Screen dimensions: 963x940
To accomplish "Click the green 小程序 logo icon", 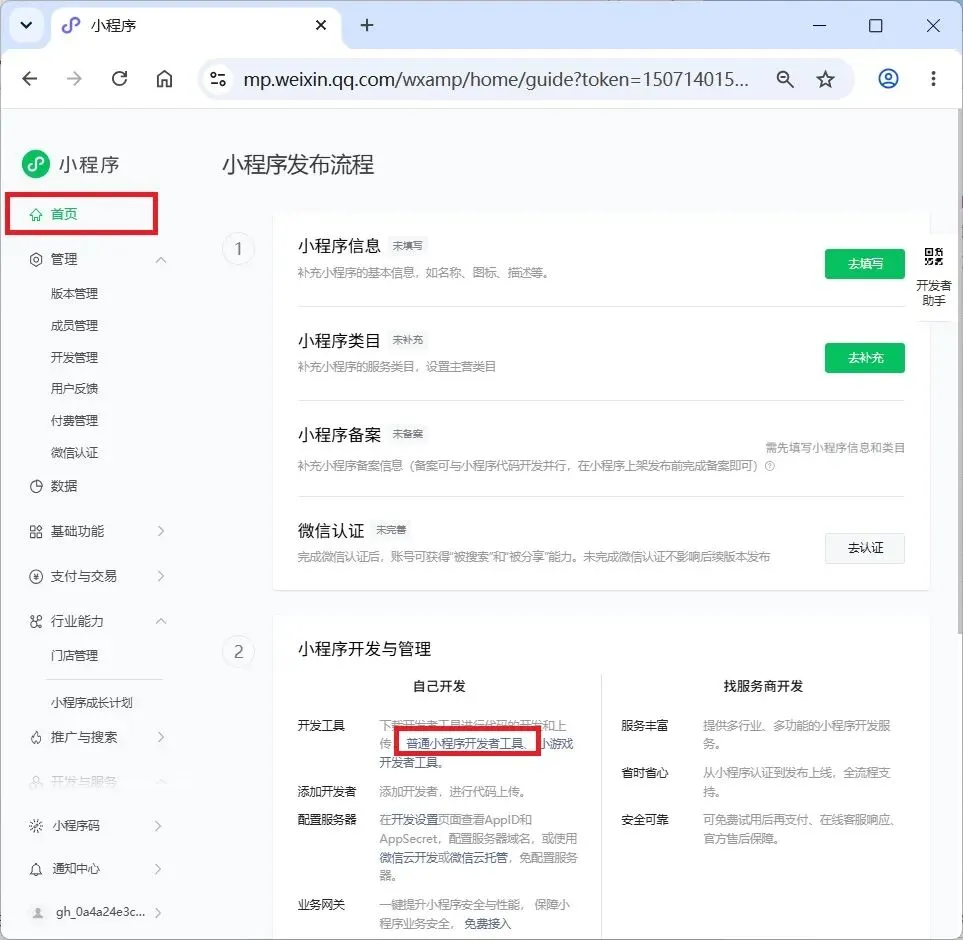I will coord(36,164).
